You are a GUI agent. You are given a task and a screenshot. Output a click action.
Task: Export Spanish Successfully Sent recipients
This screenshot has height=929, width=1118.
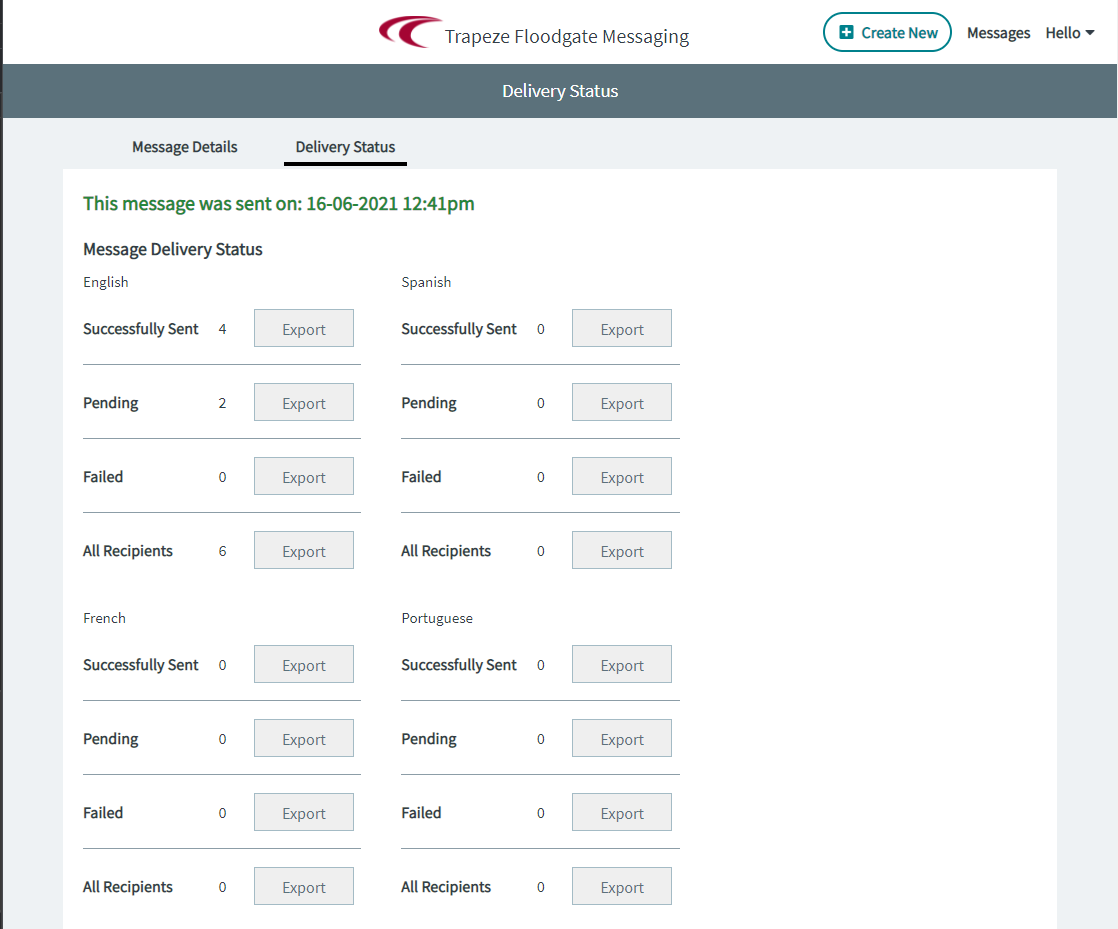click(621, 328)
